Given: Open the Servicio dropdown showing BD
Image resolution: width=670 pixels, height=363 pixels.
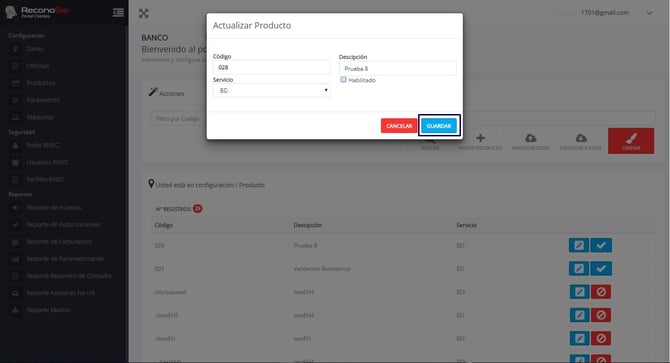Looking at the screenshot, I should 271,91.
